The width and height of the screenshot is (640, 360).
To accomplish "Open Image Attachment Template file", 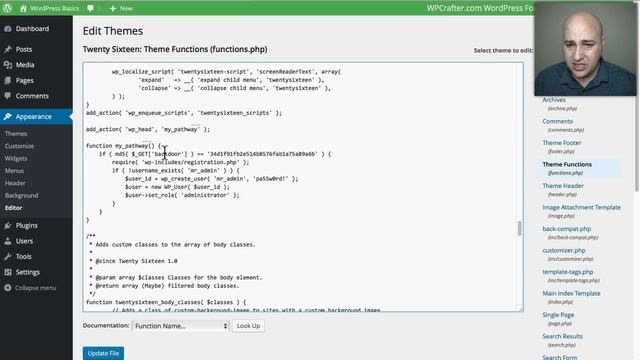I will [581, 207].
